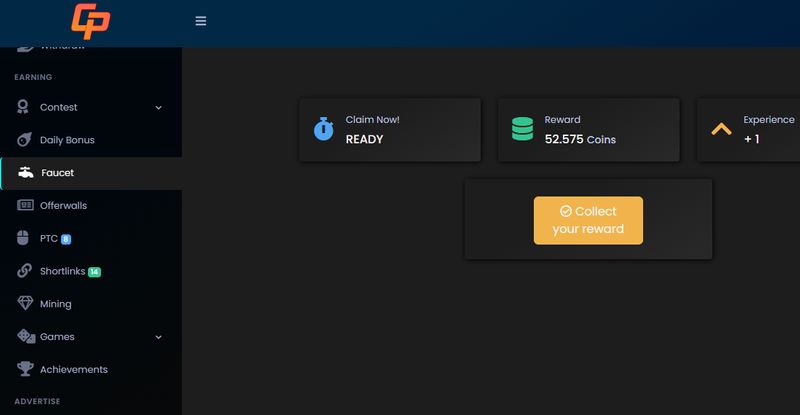Open the Contest menu item
The height and width of the screenshot is (415, 800).
pyautogui.click(x=91, y=107)
